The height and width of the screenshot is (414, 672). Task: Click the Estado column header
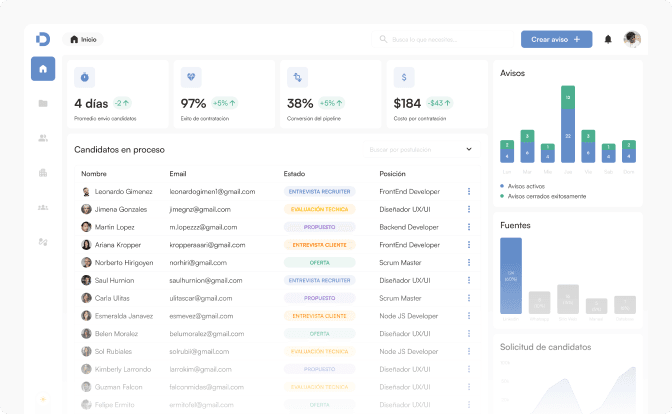coord(294,173)
